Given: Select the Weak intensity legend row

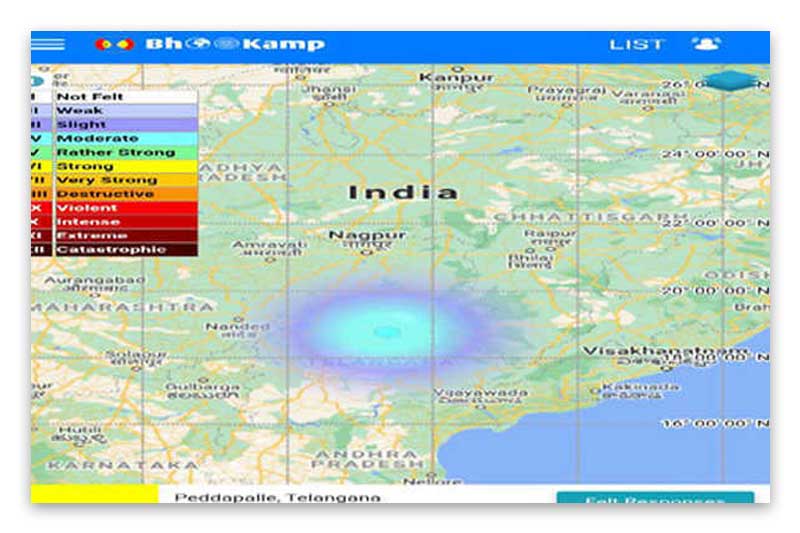Looking at the screenshot, I should pos(114,110).
